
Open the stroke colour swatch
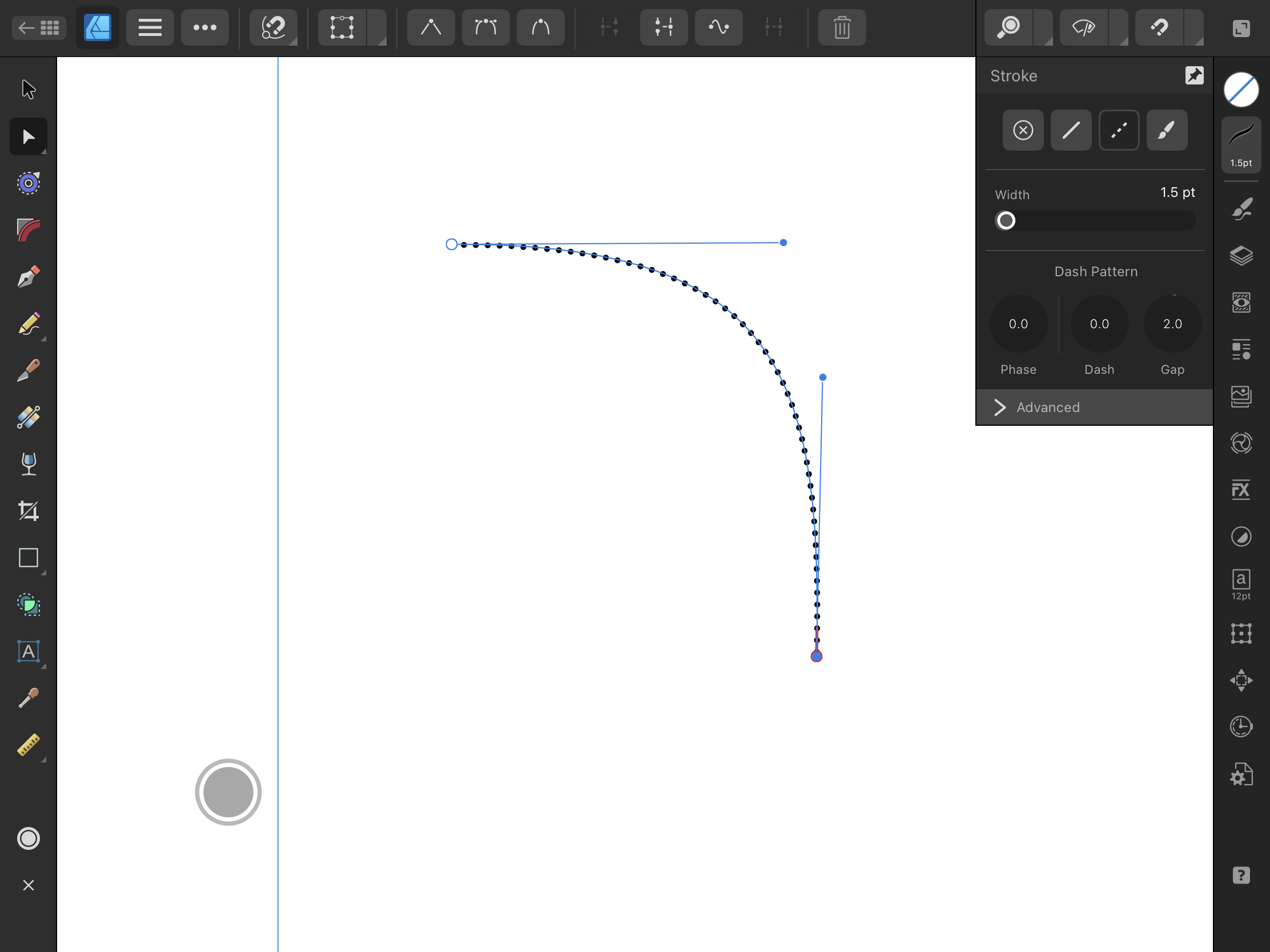1241,90
